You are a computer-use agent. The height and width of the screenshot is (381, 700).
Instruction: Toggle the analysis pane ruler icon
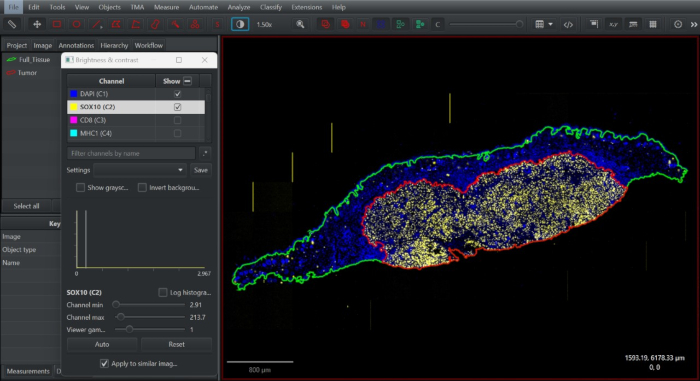[12, 24]
